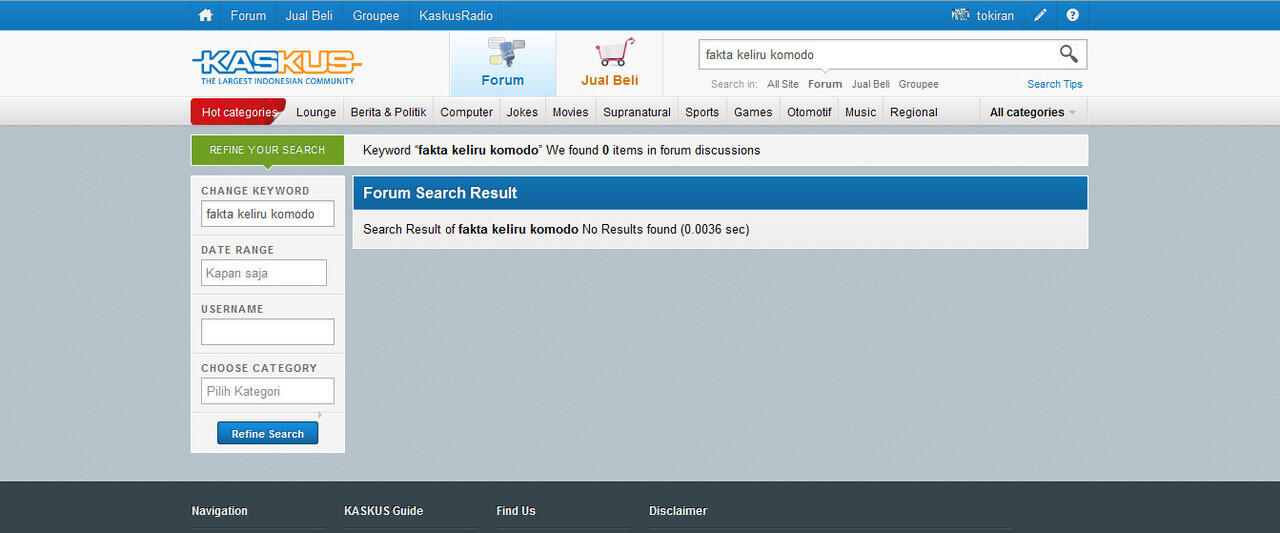Viewport: 1280px width, 533px height.
Task: Click the Refine Search button
Action: coord(268,433)
